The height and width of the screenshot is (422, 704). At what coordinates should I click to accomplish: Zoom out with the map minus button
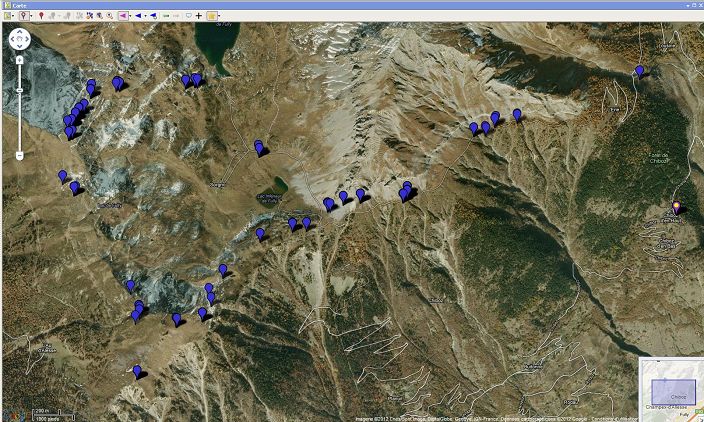19,155
